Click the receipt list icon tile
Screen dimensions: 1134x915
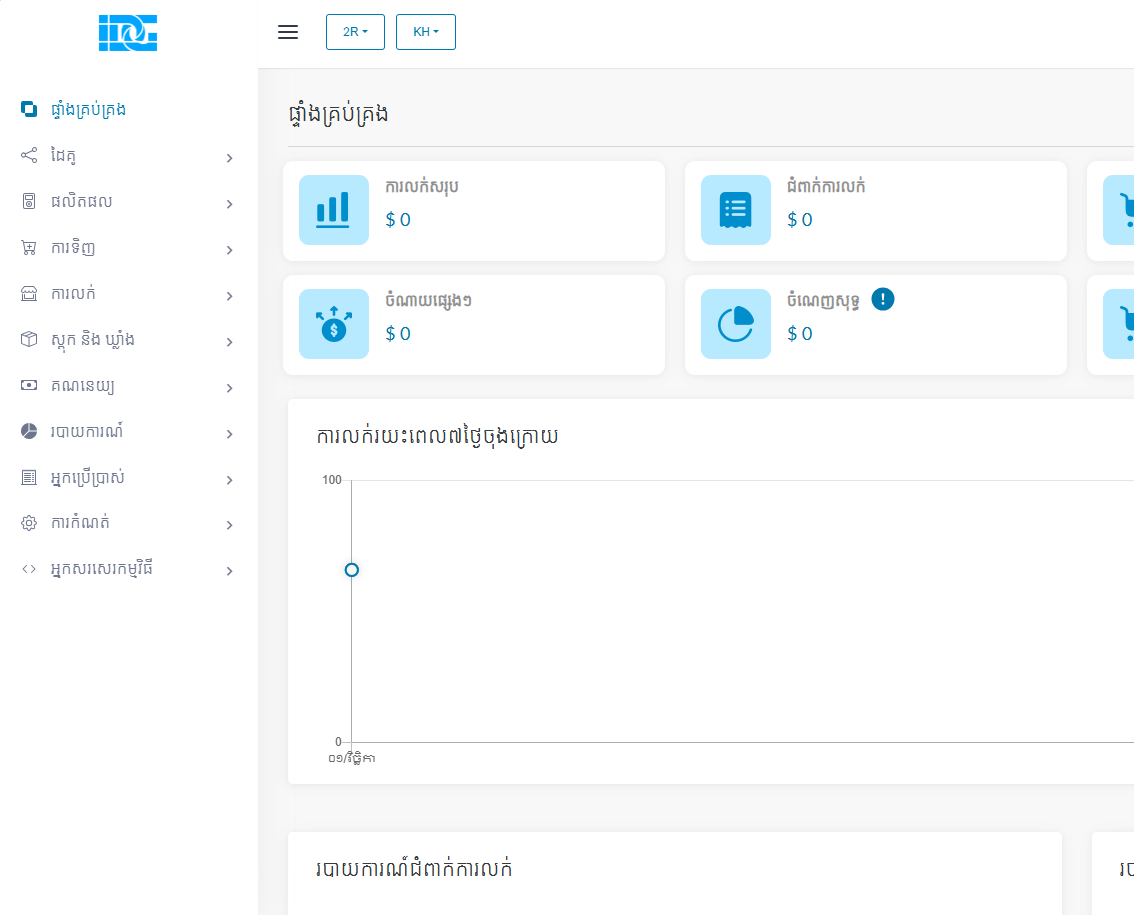pos(736,210)
